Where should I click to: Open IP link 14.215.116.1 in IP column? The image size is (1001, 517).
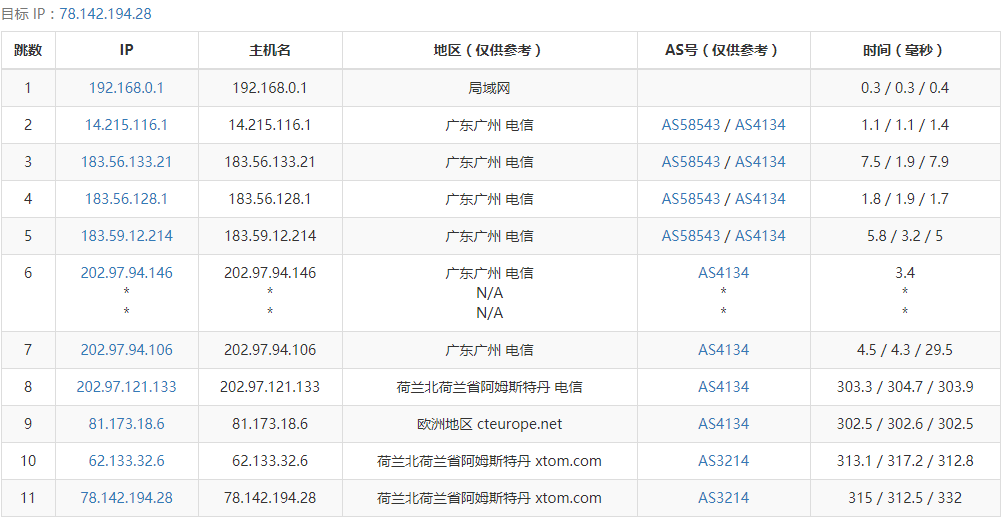tap(126, 125)
